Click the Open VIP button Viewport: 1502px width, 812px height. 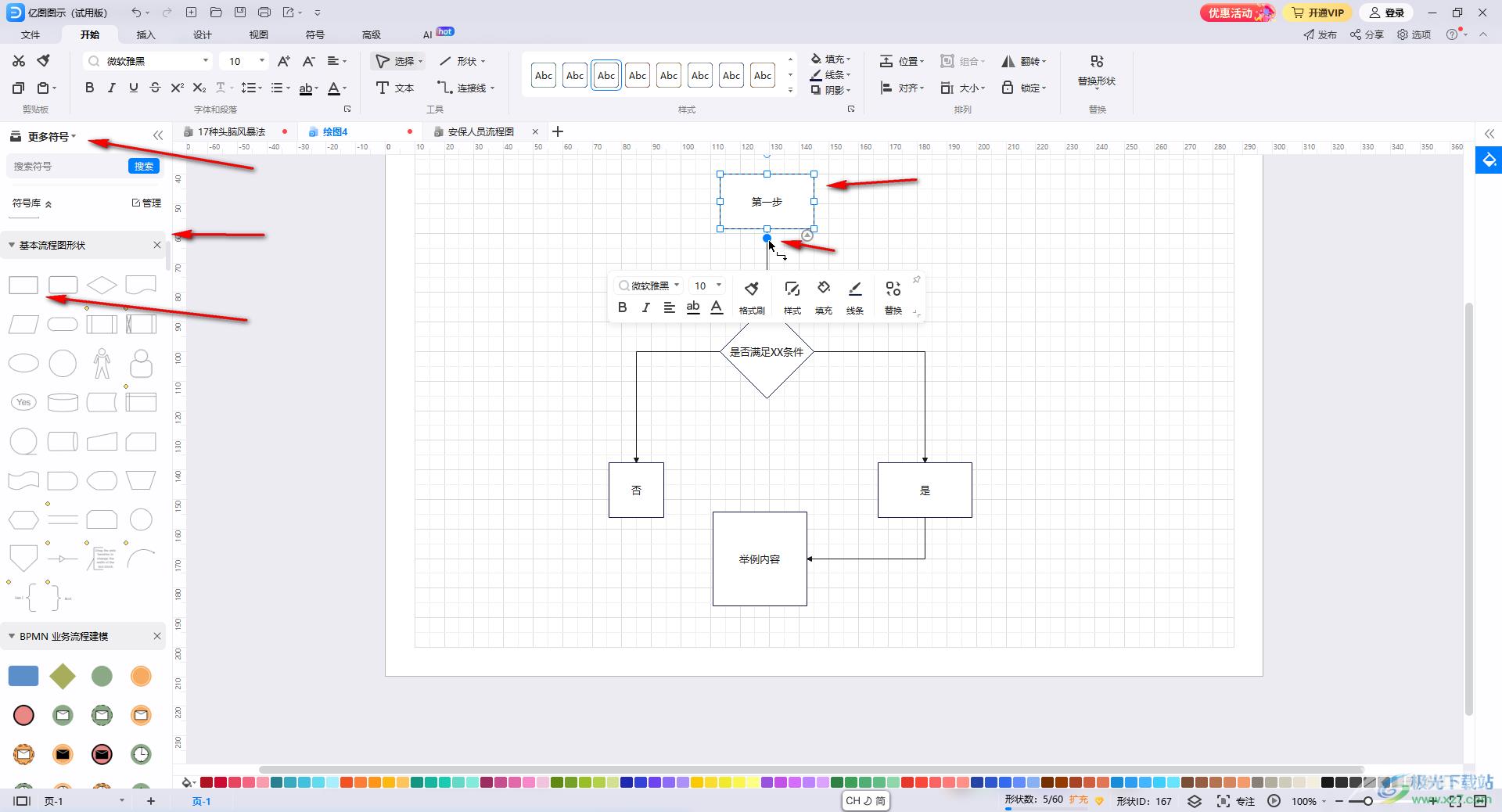click(1317, 13)
